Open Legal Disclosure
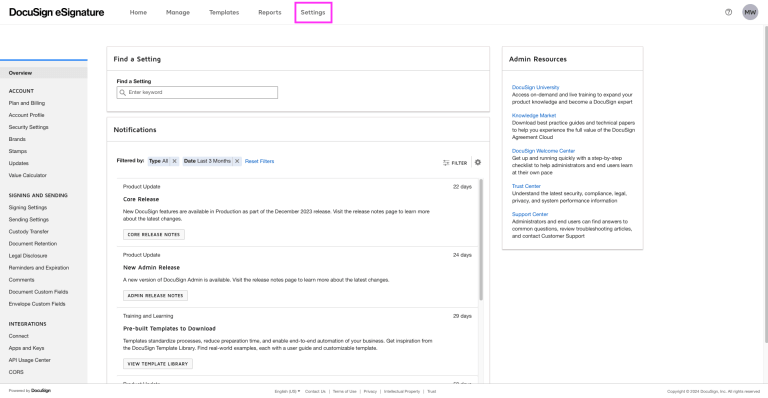This screenshot has width=768, height=398. [28, 256]
